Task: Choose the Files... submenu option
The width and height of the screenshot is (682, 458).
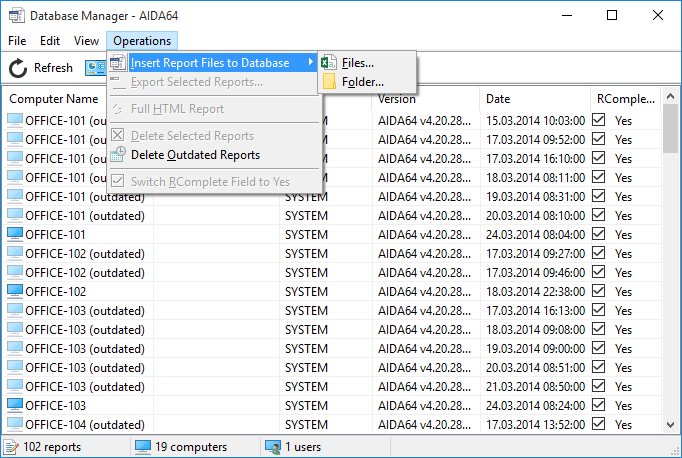Action: coord(357,63)
